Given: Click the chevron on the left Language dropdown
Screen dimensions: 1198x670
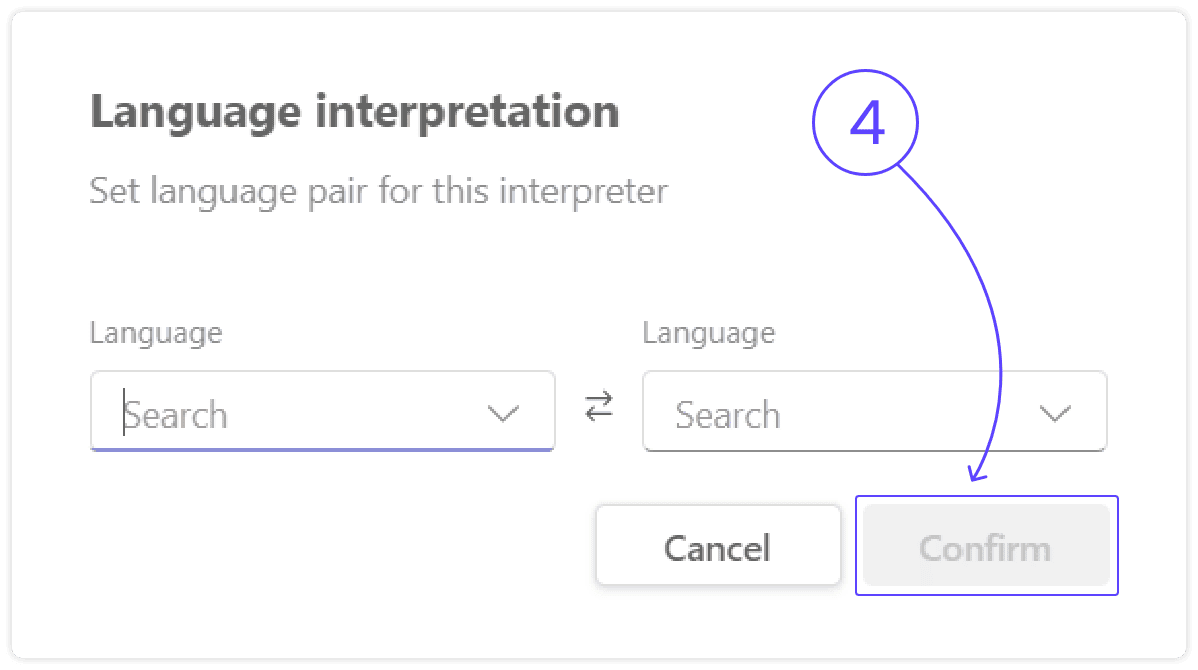Looking at the screenshot, I should [504, 411].
